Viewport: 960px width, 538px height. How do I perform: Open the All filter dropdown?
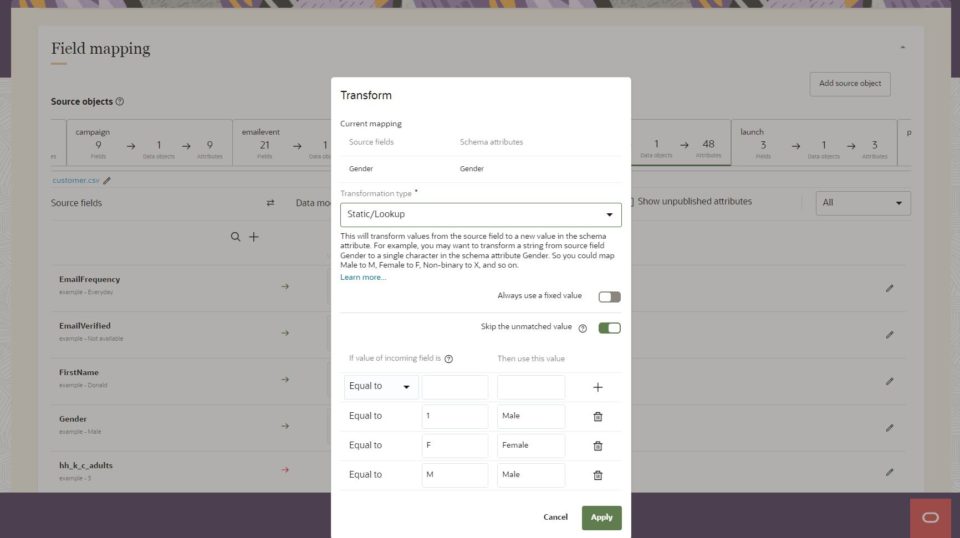[x=862, y=203]
